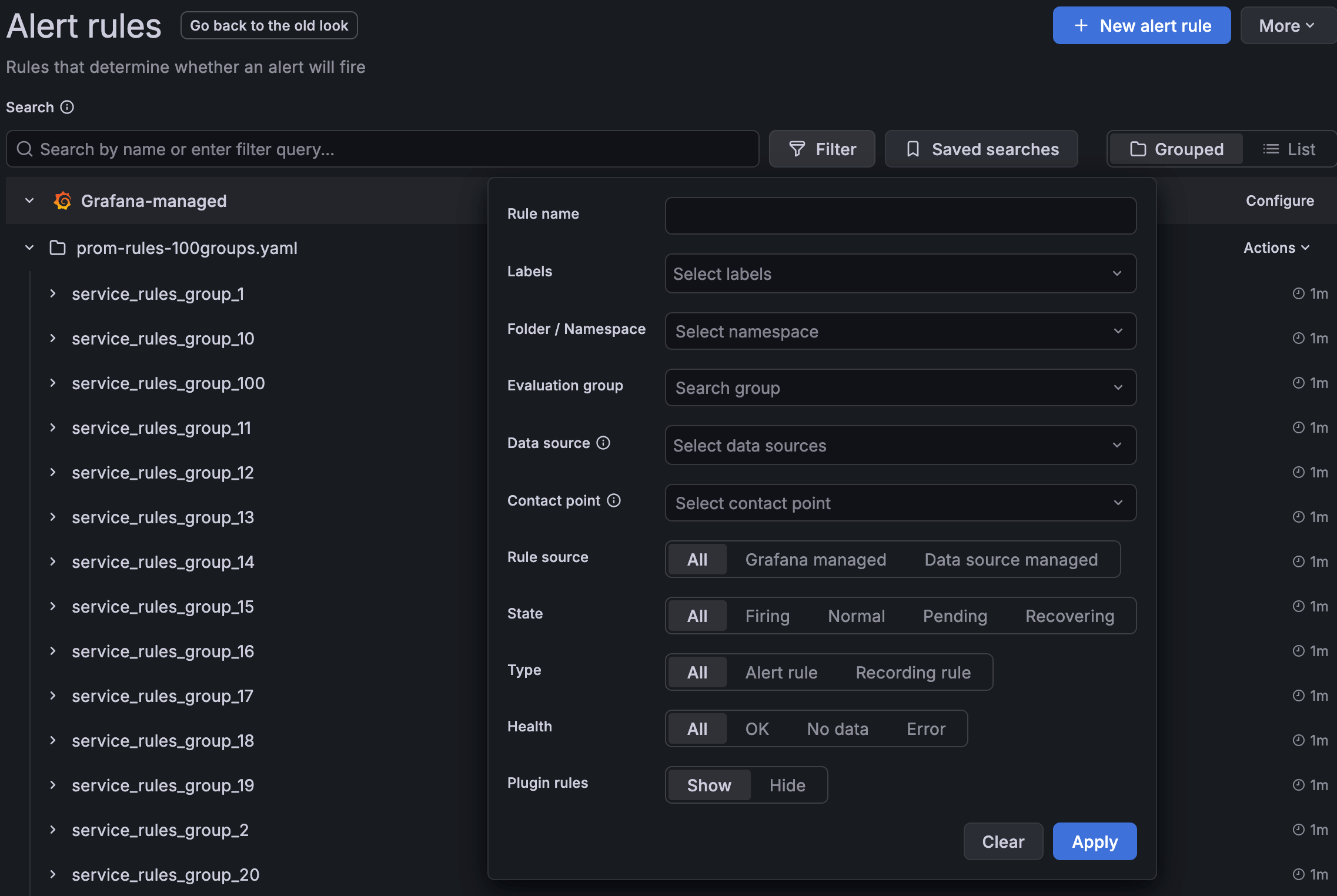Hide plugin rules
Viewport: 1337px width, 896px height.
coord(787,785)
